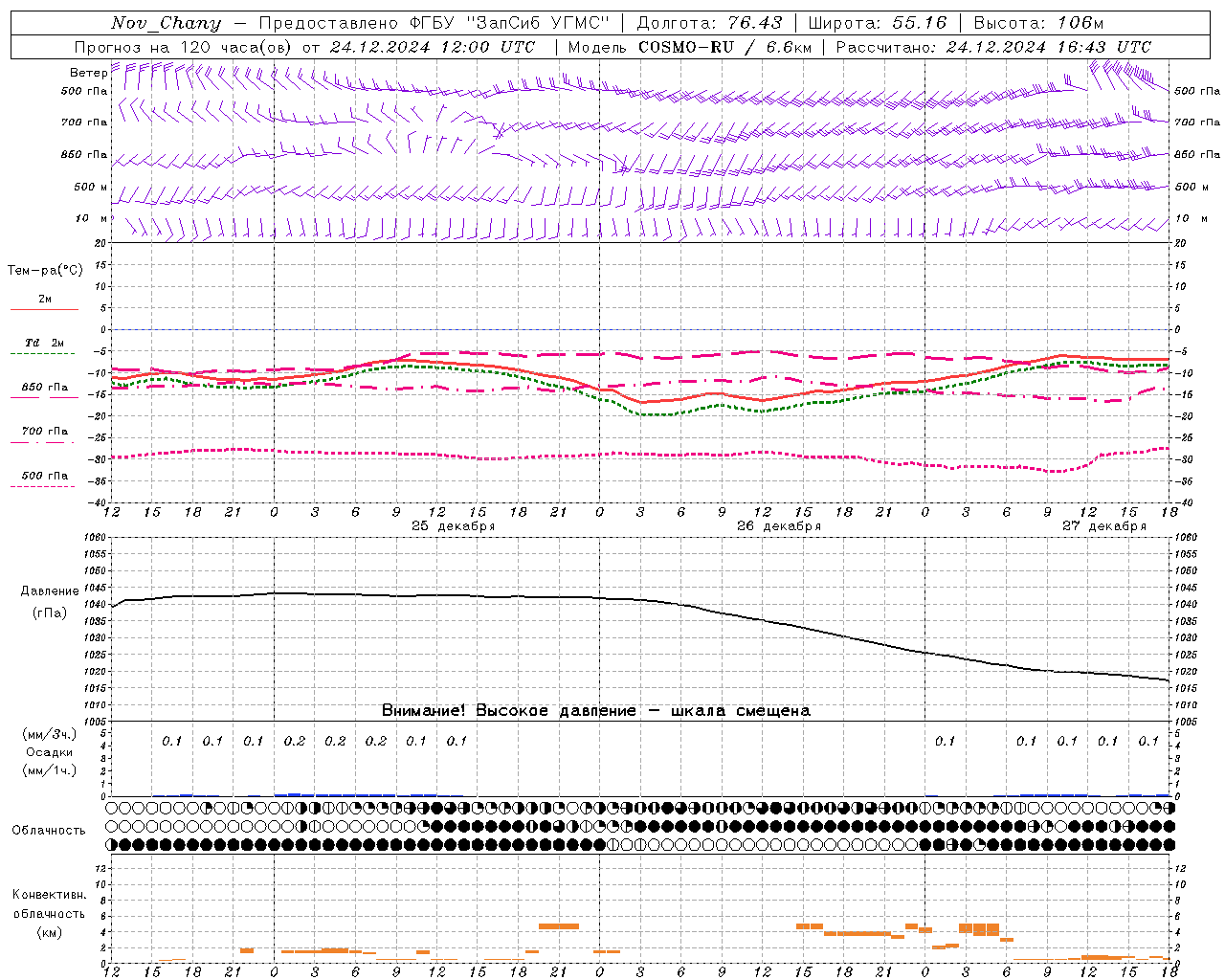Click the dashed line sample under 'Td 2м'
This screenshot has width=1225, height=980.
point(43,353)
